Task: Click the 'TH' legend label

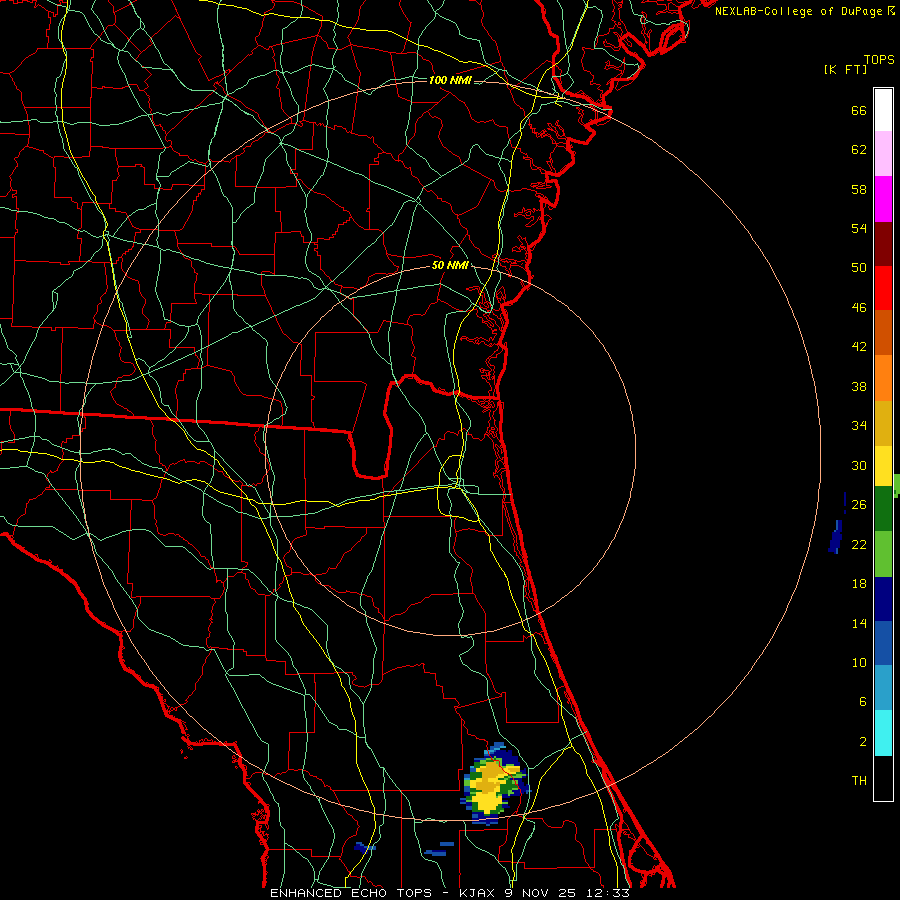Action: pos(859,781)
